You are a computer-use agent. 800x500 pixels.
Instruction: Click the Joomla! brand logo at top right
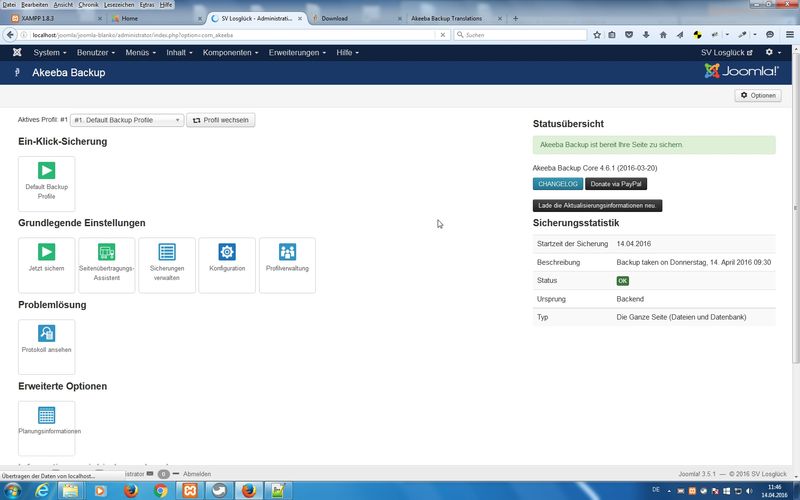point(741,71)
